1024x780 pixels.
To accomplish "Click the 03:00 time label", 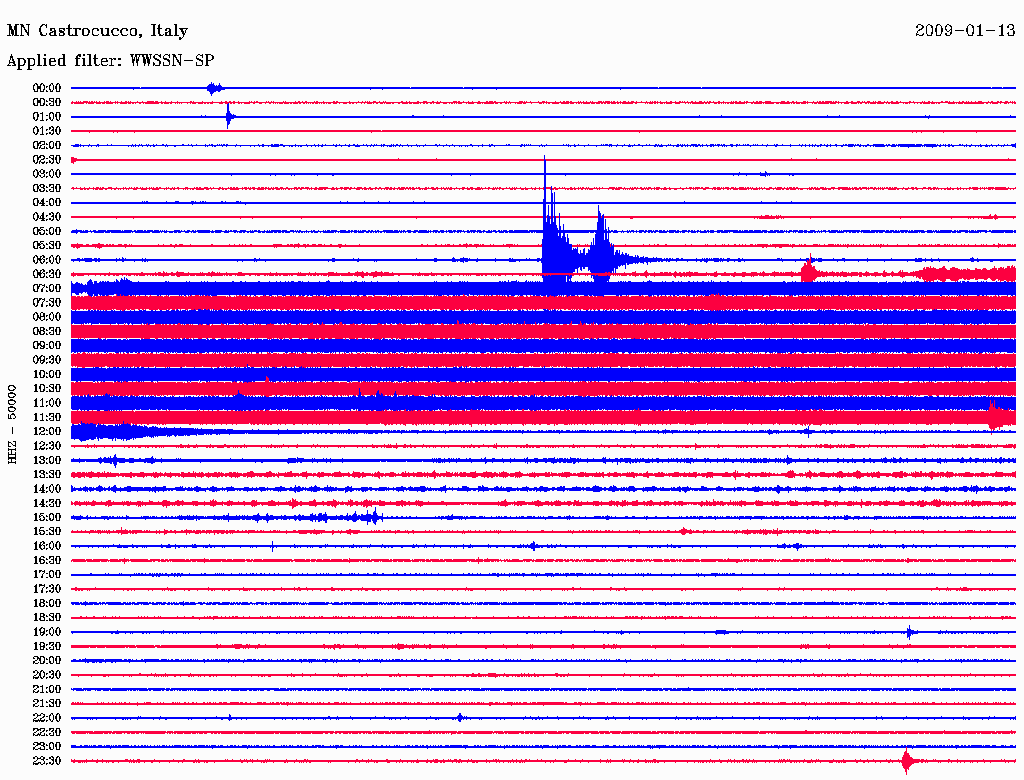I will coord(47,174).
